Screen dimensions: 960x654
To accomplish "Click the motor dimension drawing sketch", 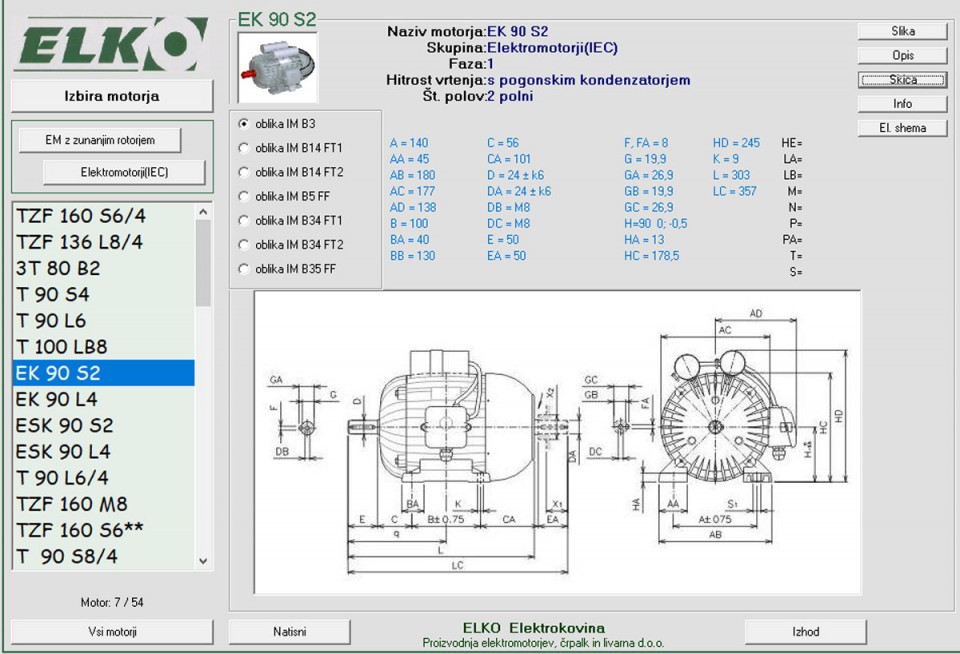I will [557, 442].
